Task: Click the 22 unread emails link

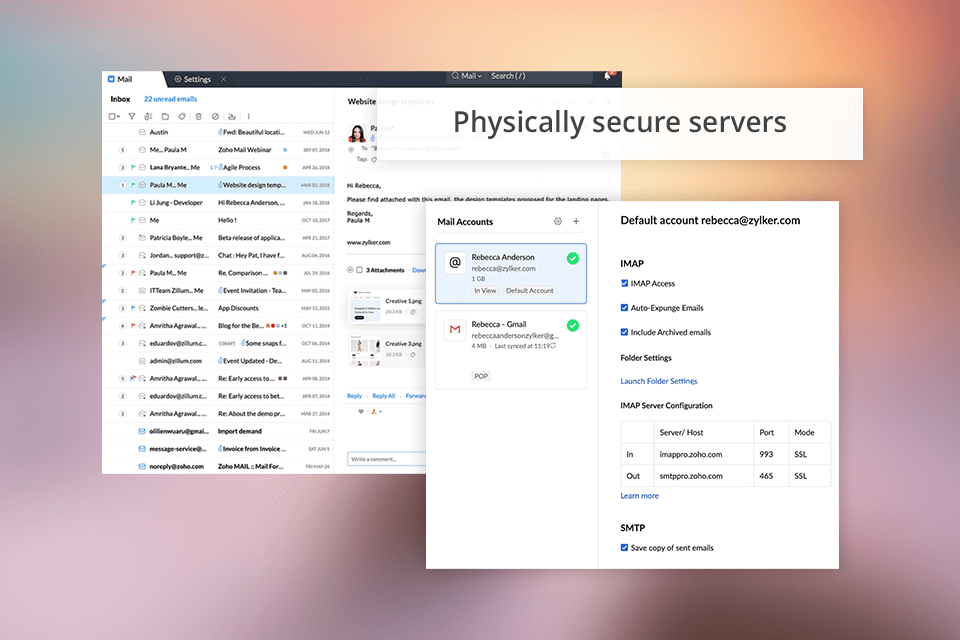Action: pyautogui.click(x=171, y=99)
